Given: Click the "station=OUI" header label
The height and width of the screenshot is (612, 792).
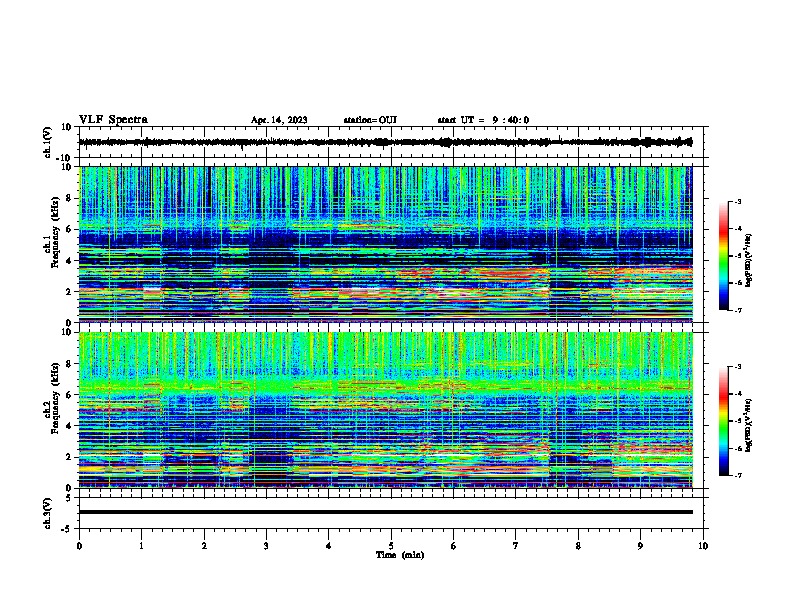Looking at the screenshot, I should click(x=370, y=120).
